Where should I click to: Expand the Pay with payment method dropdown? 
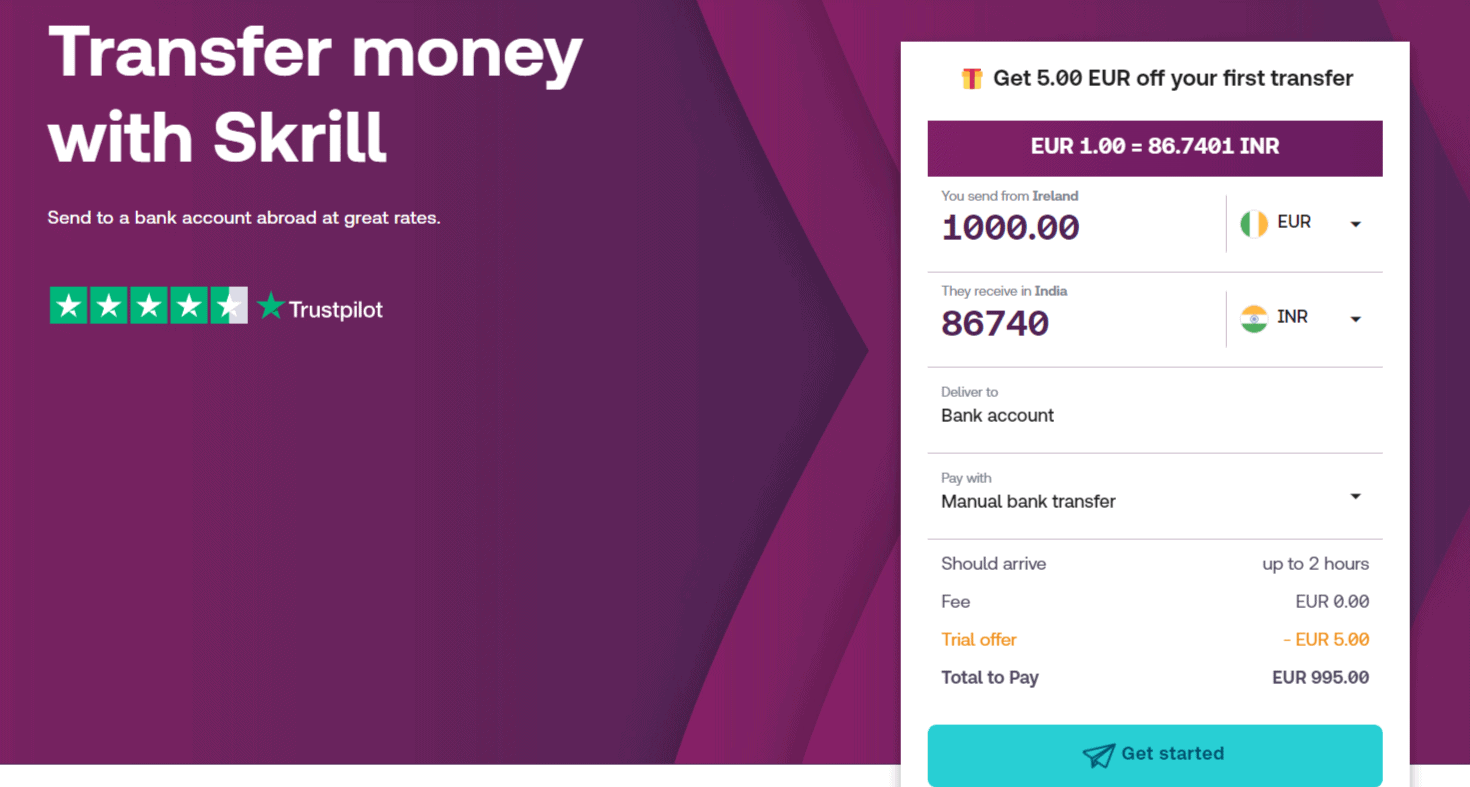1356,495
